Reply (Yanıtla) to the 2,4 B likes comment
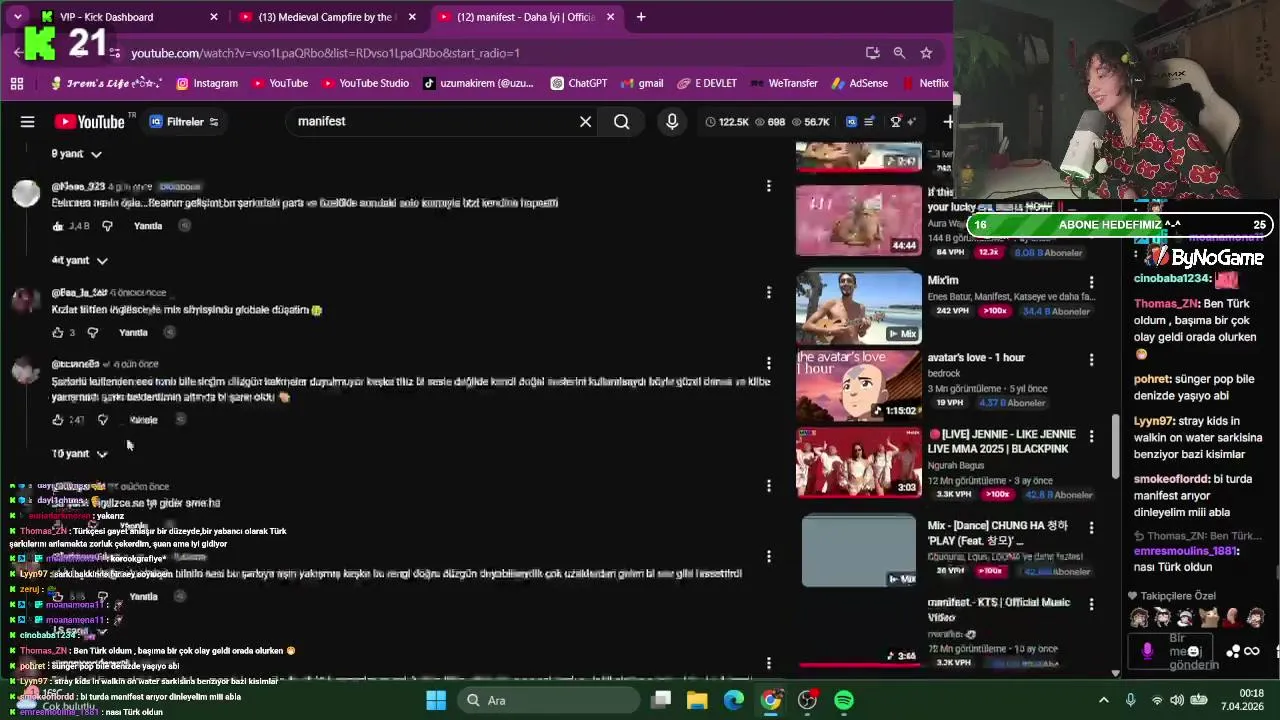The height and width of the screenshot is (720, 1280). click(148, 226)
